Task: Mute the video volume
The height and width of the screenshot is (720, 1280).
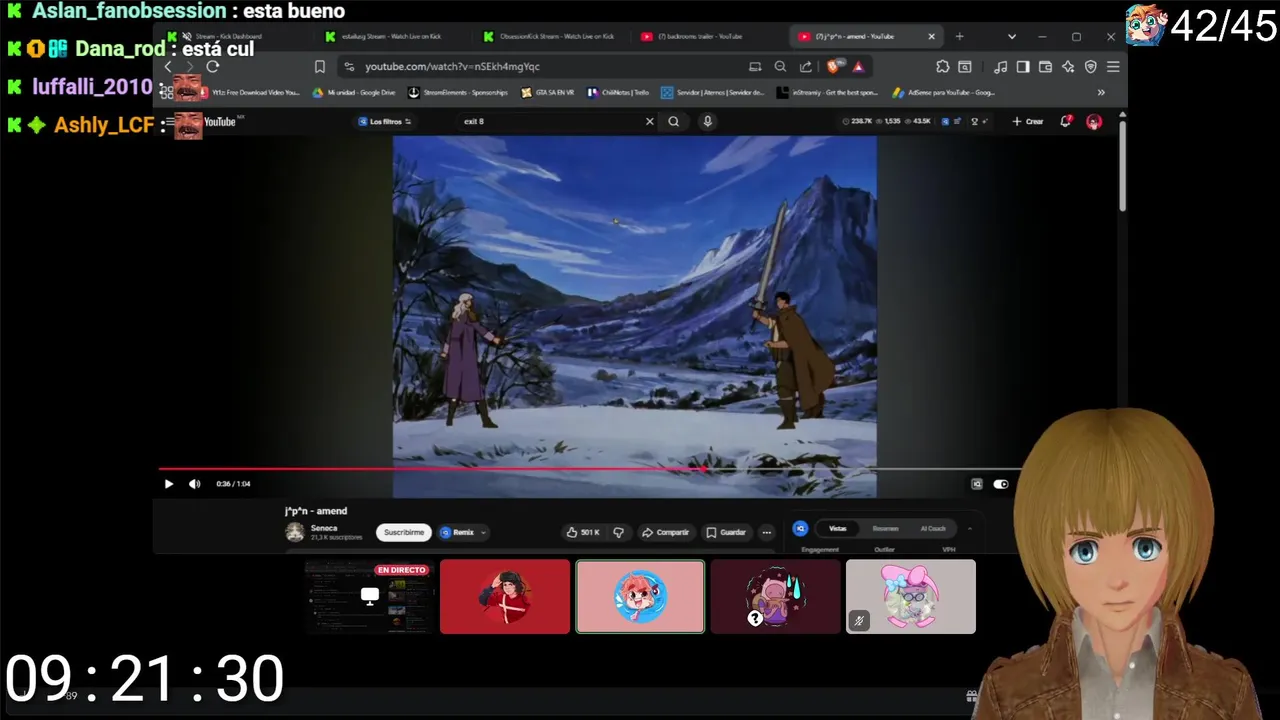Action: coord(194,484)
